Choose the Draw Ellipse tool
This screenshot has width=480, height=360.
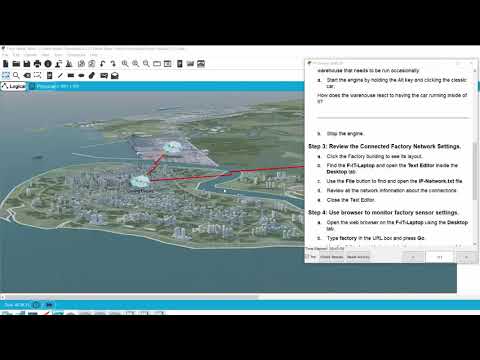pos(81,76)
